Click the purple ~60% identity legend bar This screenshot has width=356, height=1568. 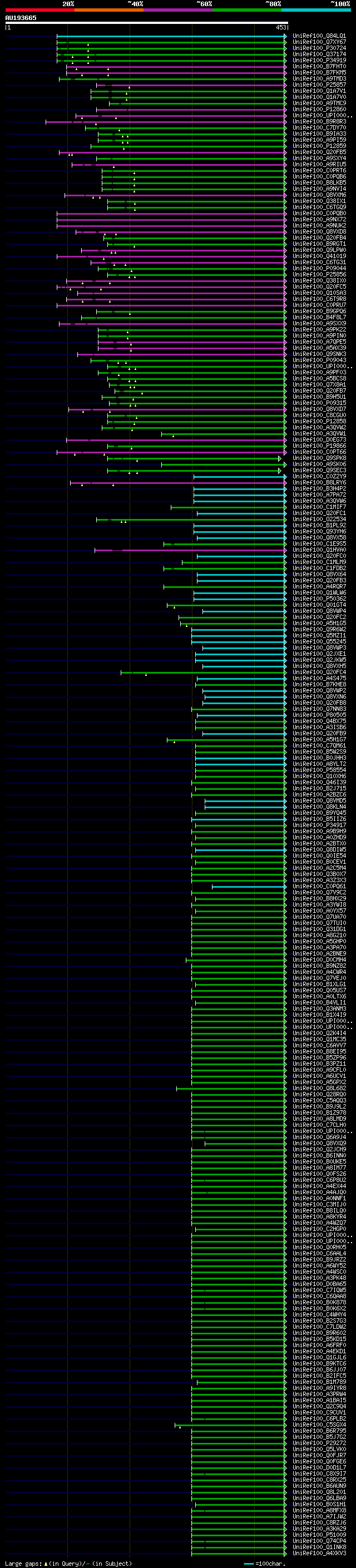coord(179,10)
